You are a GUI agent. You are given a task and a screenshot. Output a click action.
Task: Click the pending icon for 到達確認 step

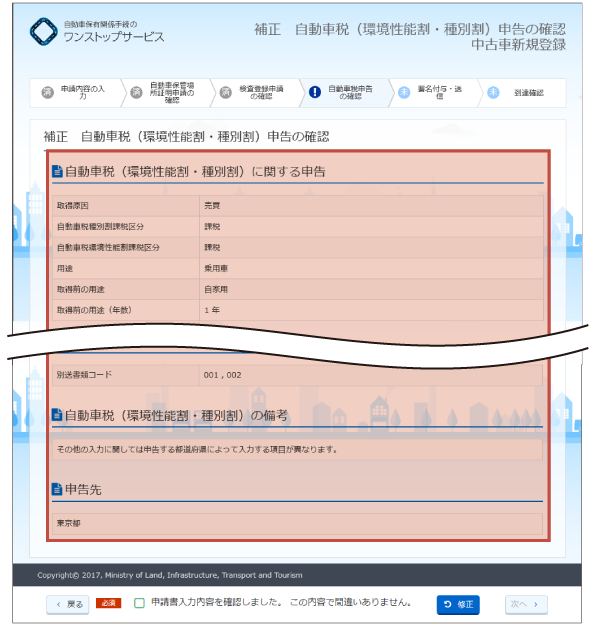coord(493,92)
